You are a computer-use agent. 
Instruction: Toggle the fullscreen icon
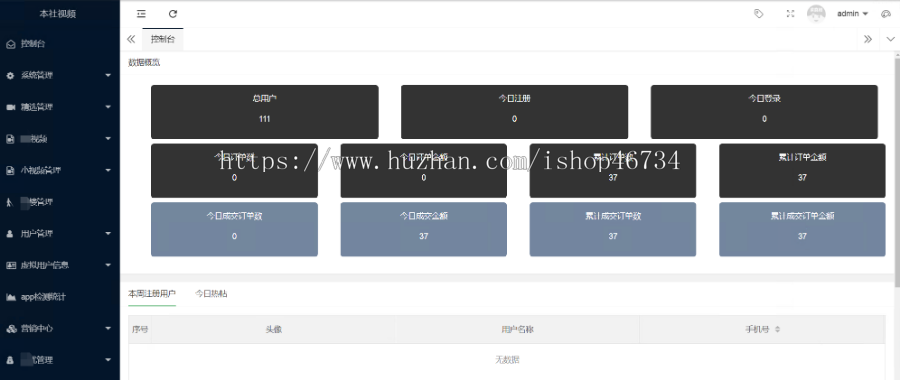(x=790, y=14)
